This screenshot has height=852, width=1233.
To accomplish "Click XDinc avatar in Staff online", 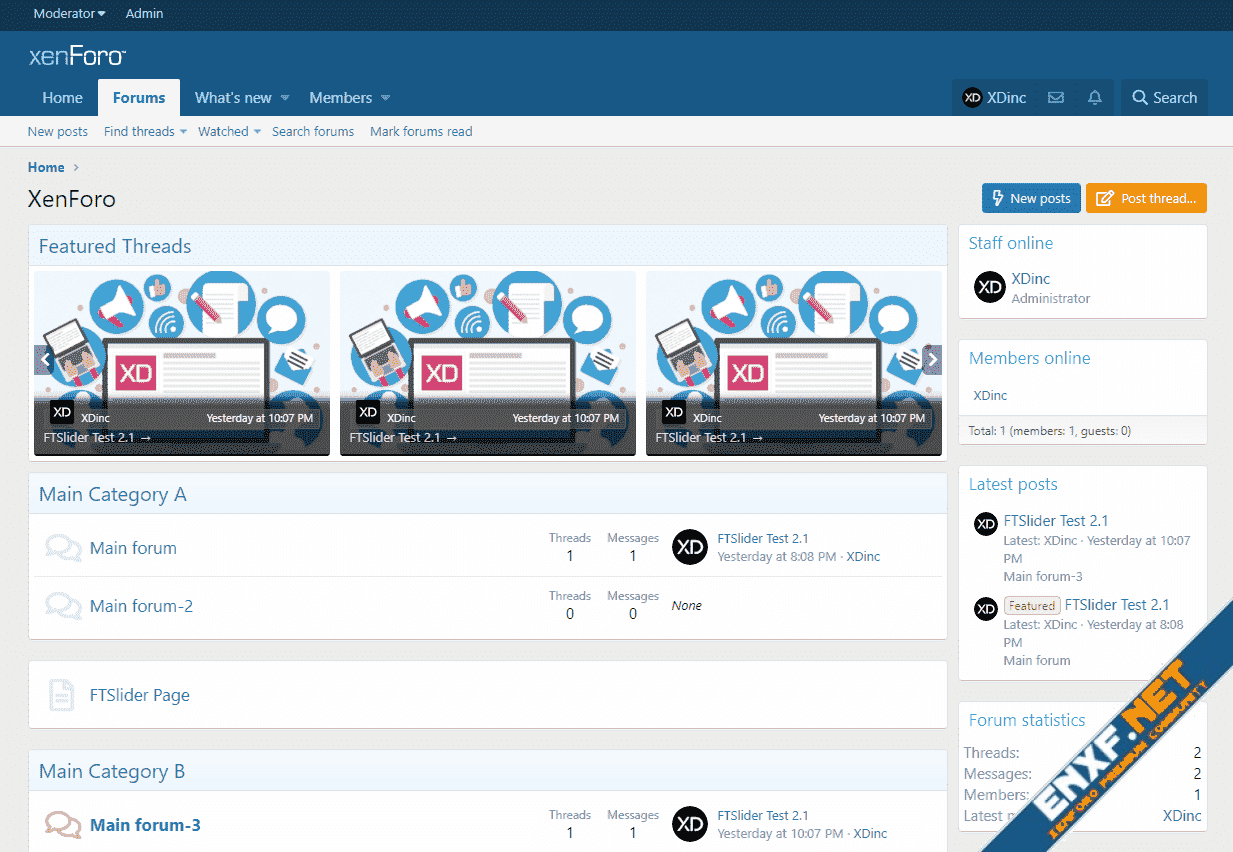I will click(990, 287).
